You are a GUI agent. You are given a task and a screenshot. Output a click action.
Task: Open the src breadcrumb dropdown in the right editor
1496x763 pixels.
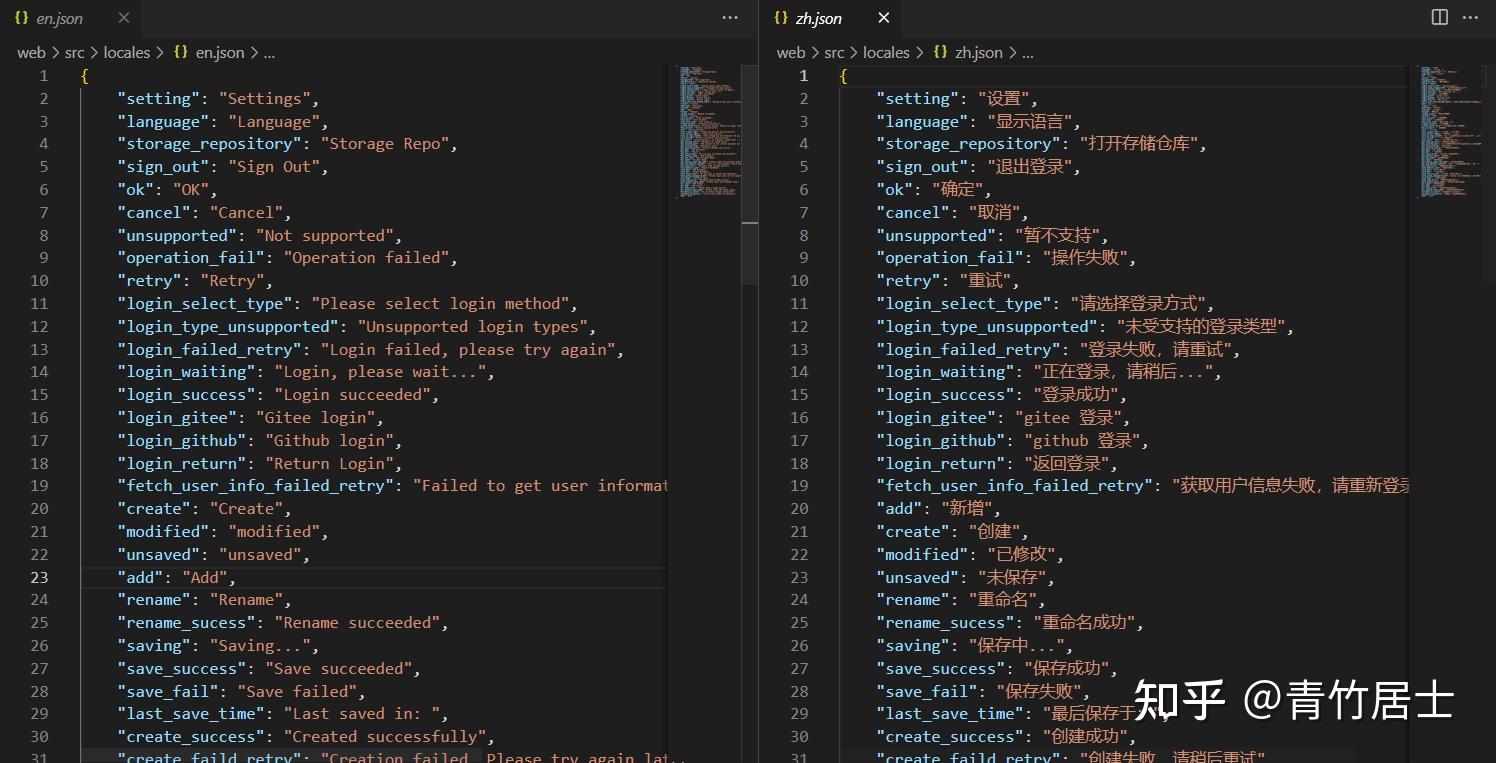(x=834, y=52)
